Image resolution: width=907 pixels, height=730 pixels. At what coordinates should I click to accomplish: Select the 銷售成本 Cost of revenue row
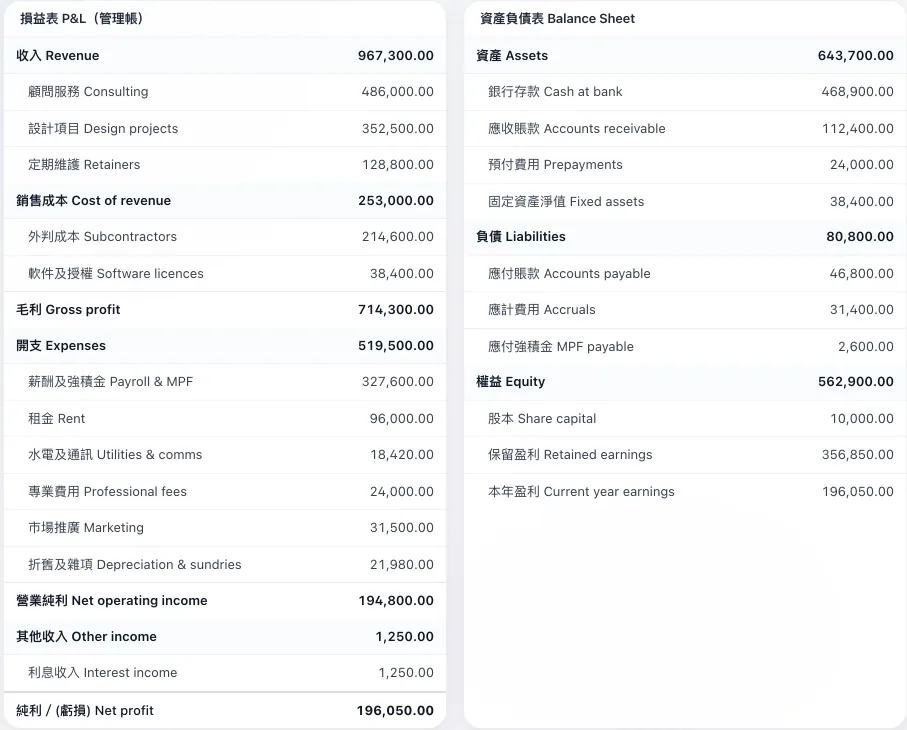[x=225, y=201]
